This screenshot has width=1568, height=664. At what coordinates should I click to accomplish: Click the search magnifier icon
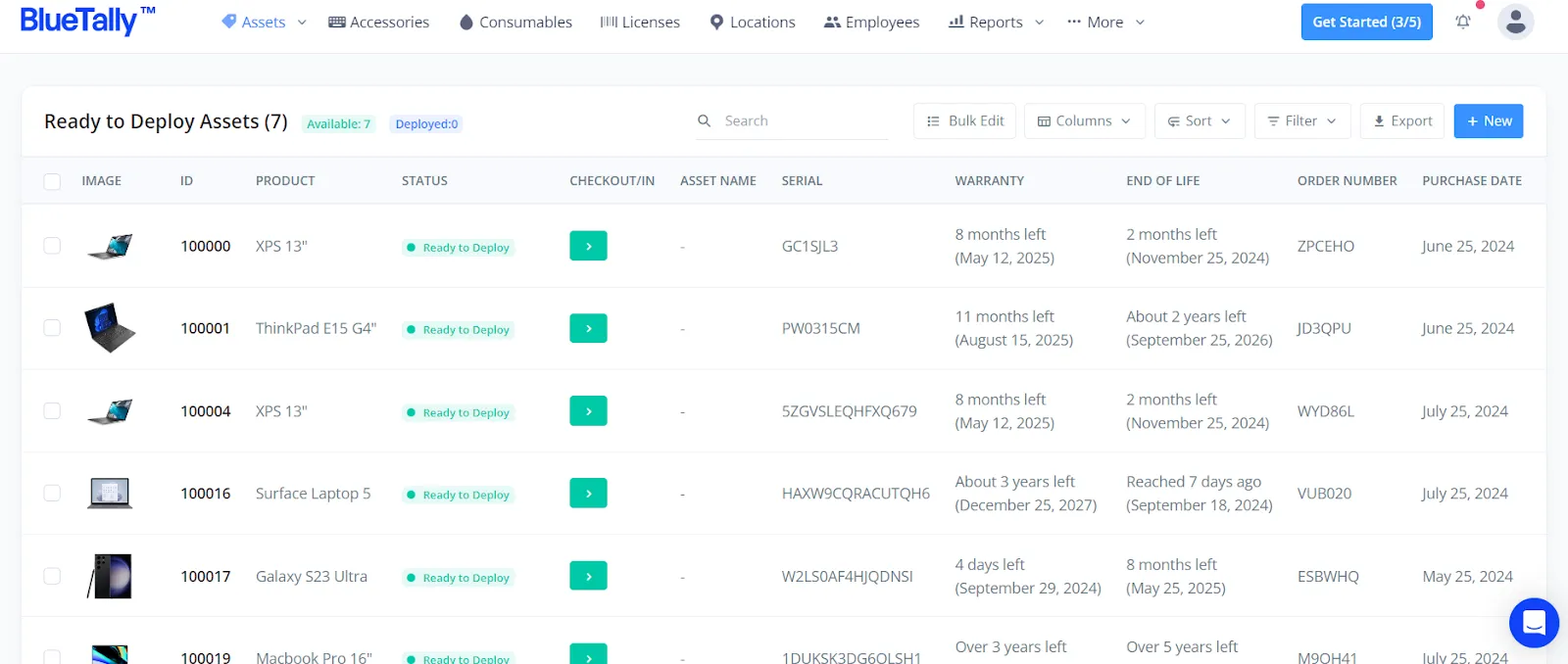704,120
